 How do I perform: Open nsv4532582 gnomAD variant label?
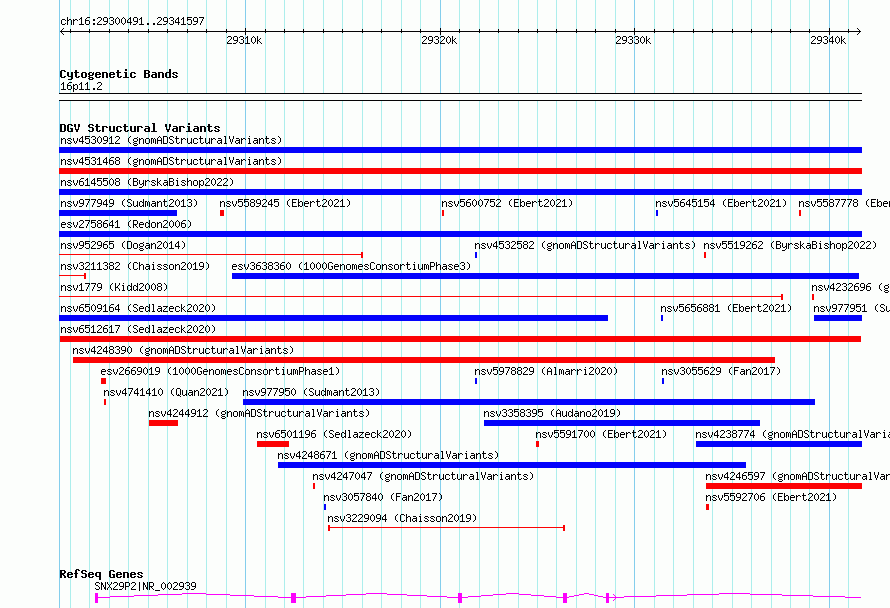pyautogui.click(x=585, y=245)
